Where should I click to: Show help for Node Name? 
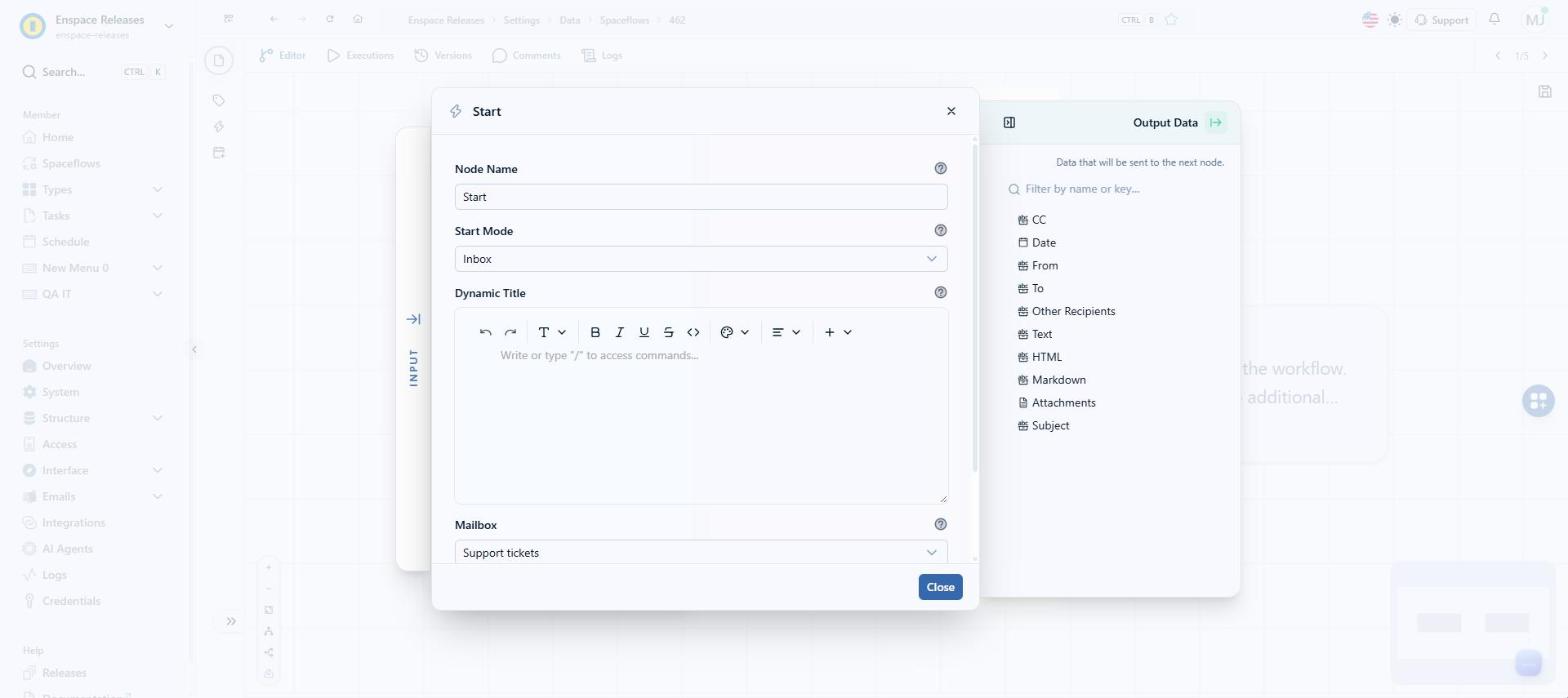(940, 169)
